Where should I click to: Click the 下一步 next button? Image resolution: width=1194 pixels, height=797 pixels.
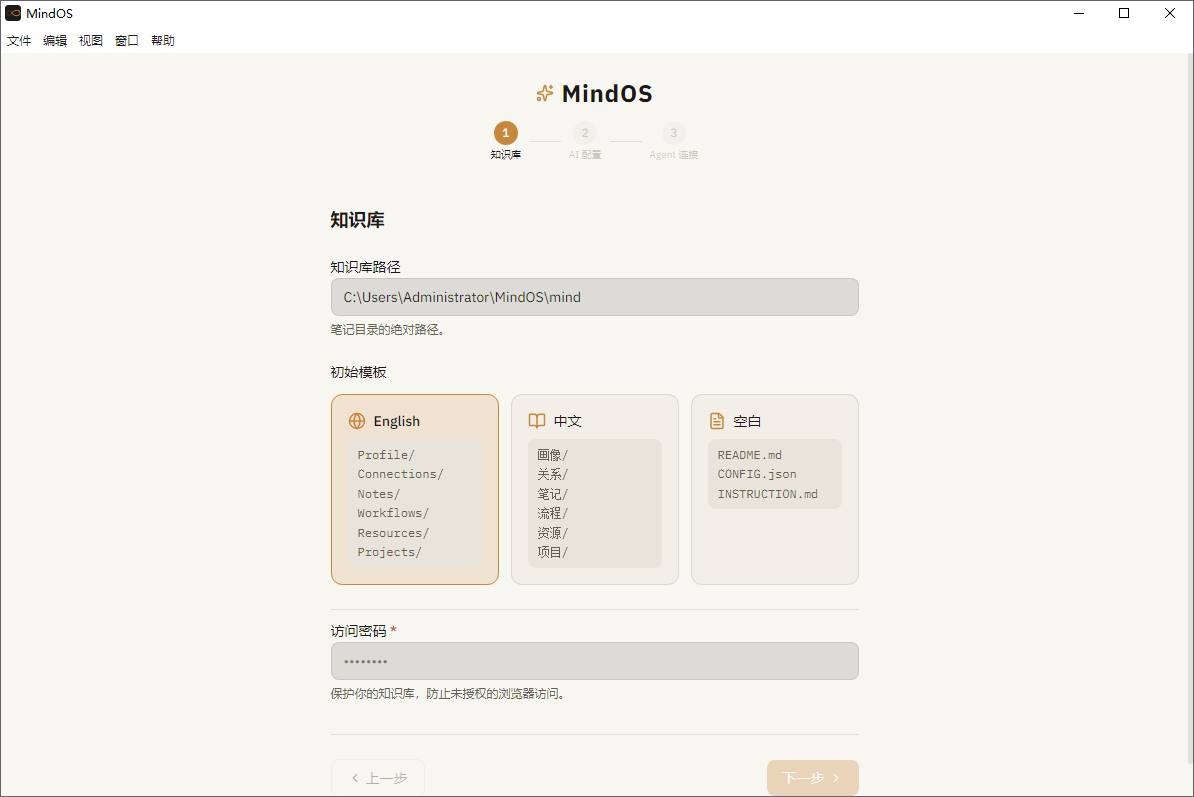coord(812,777)
